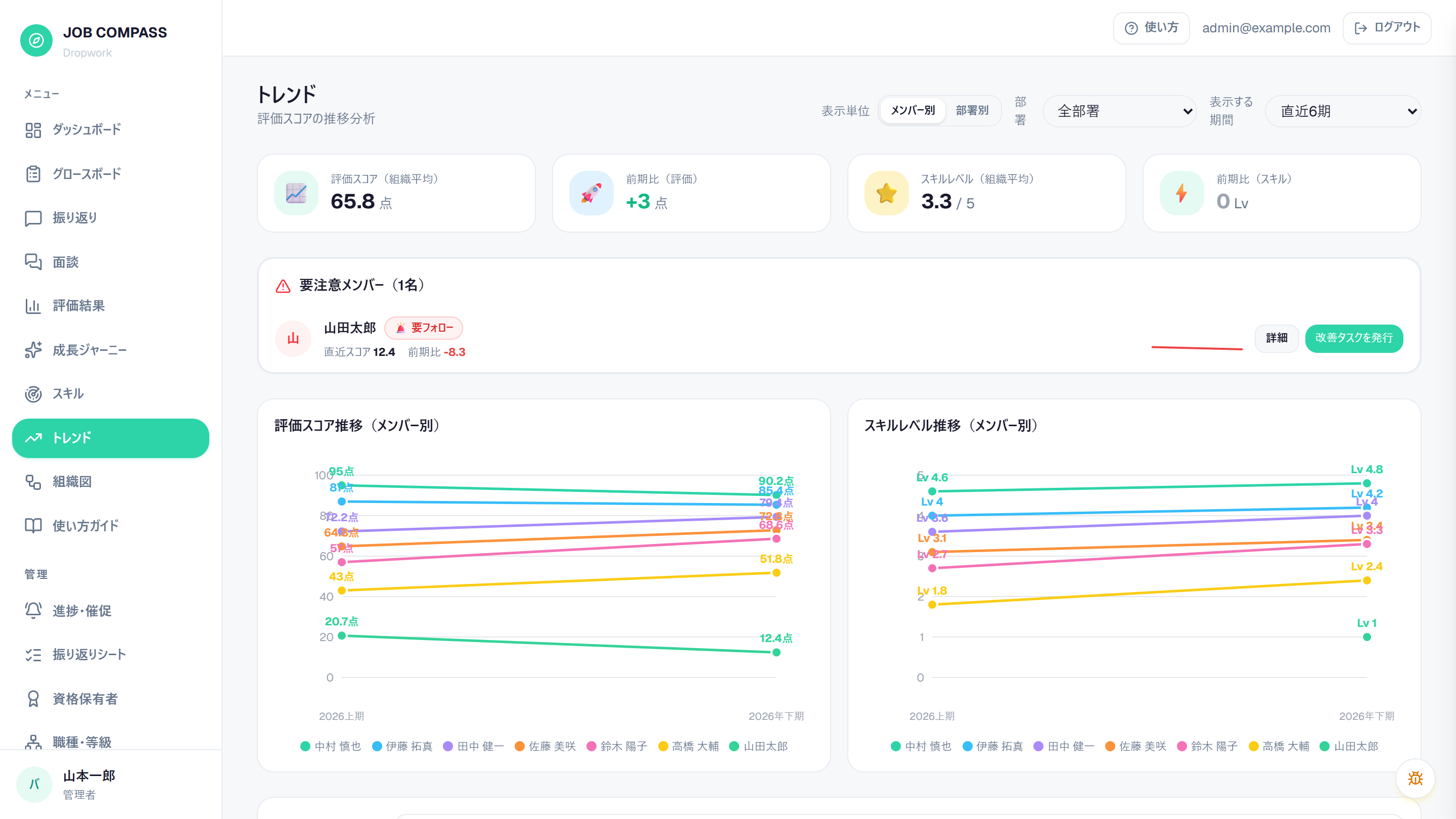This screenshot has height=819, width=1456.
Task: Open the ダッシュボード dashboard icon
Action: tap(33, 130)
